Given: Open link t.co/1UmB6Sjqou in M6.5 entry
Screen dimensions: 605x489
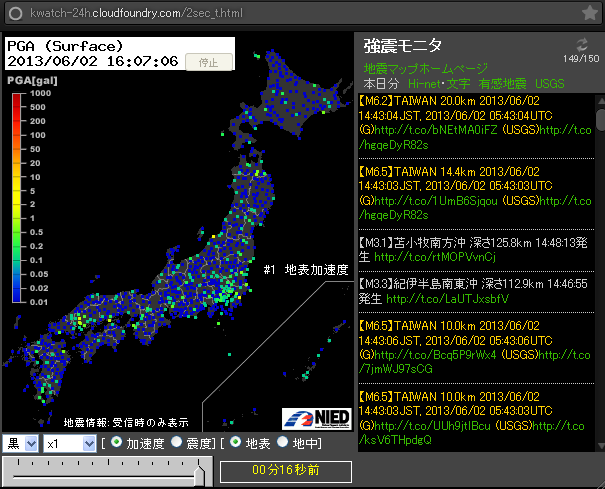Looking at the screenshot, I should click(436, 201).
